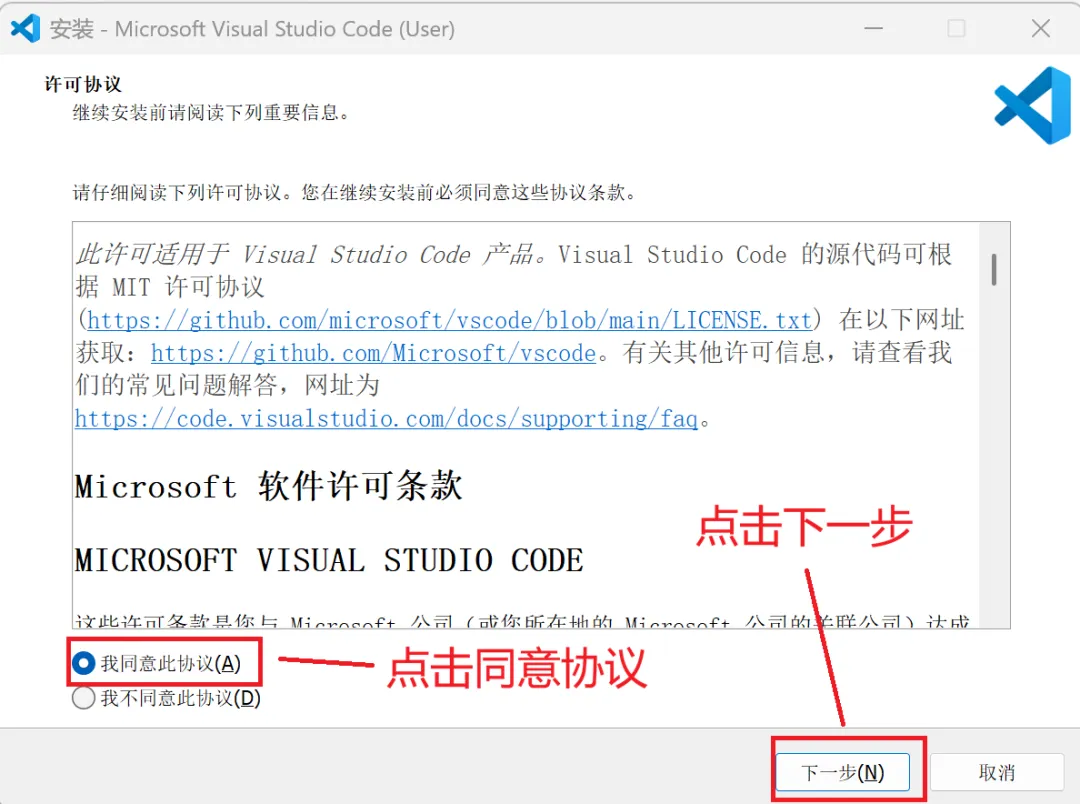This screenshot has width=1080, height=804.
Task: Click the "许可协议" page title
Action: (83, 84)
